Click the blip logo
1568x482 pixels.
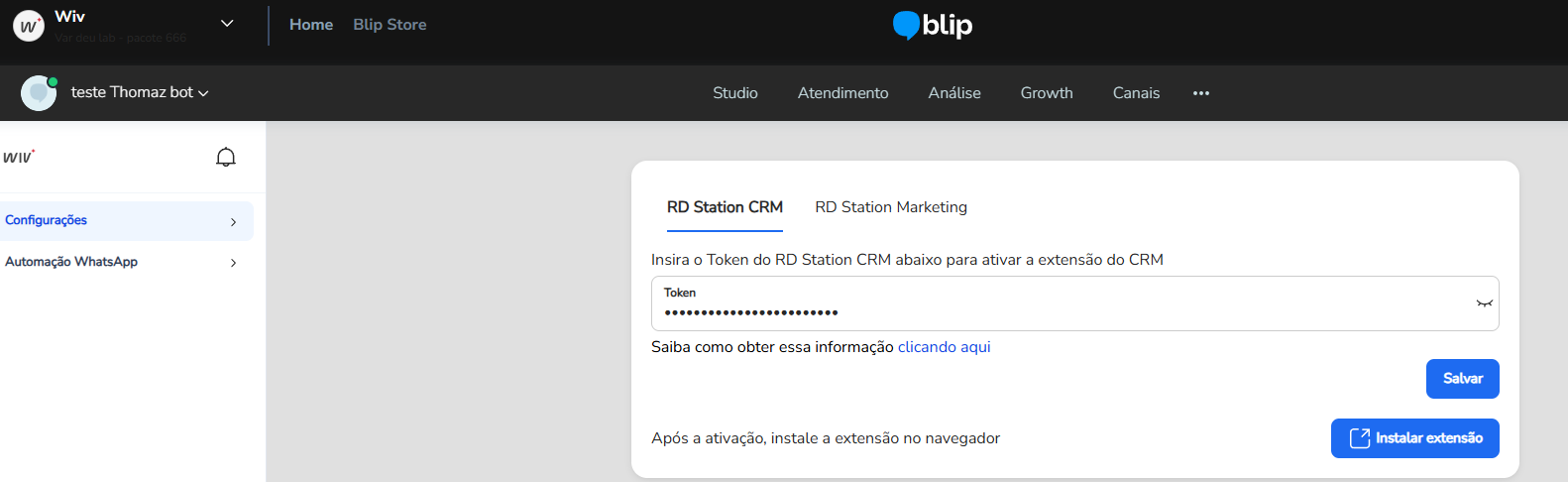tap(933, 25)
